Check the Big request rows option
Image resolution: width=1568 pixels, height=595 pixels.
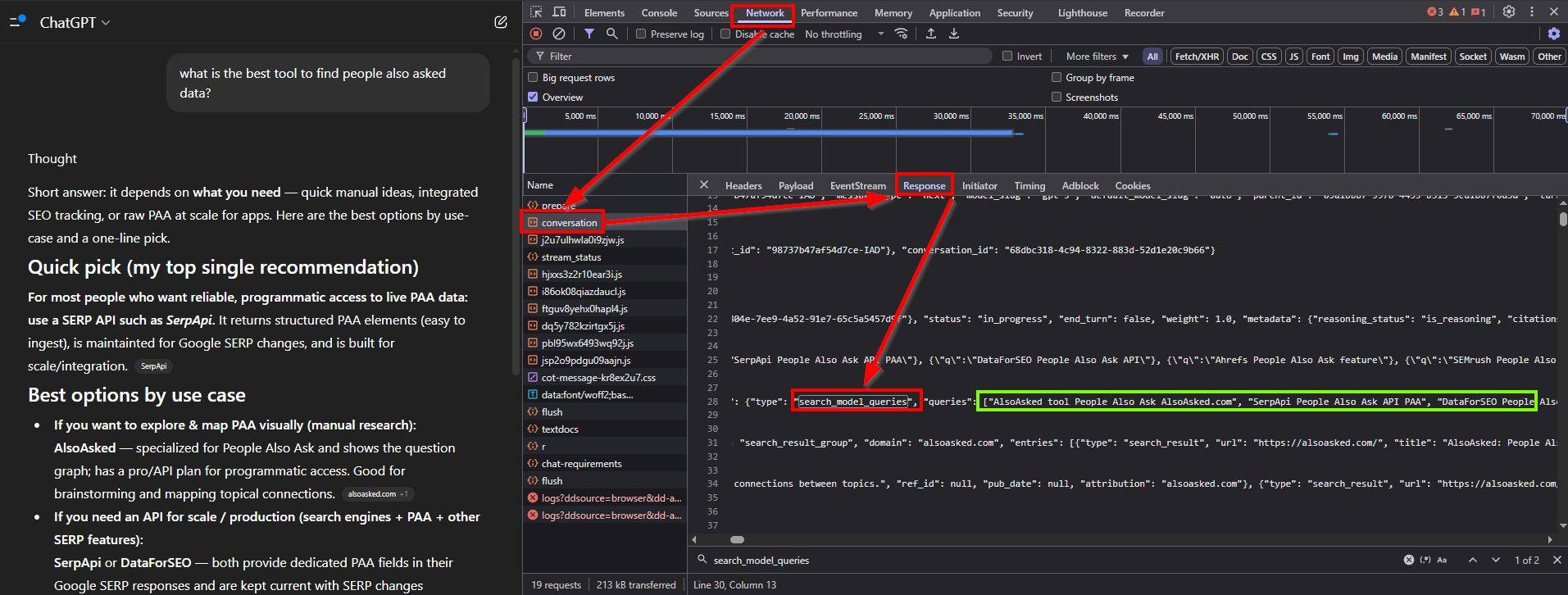point(534,78)
